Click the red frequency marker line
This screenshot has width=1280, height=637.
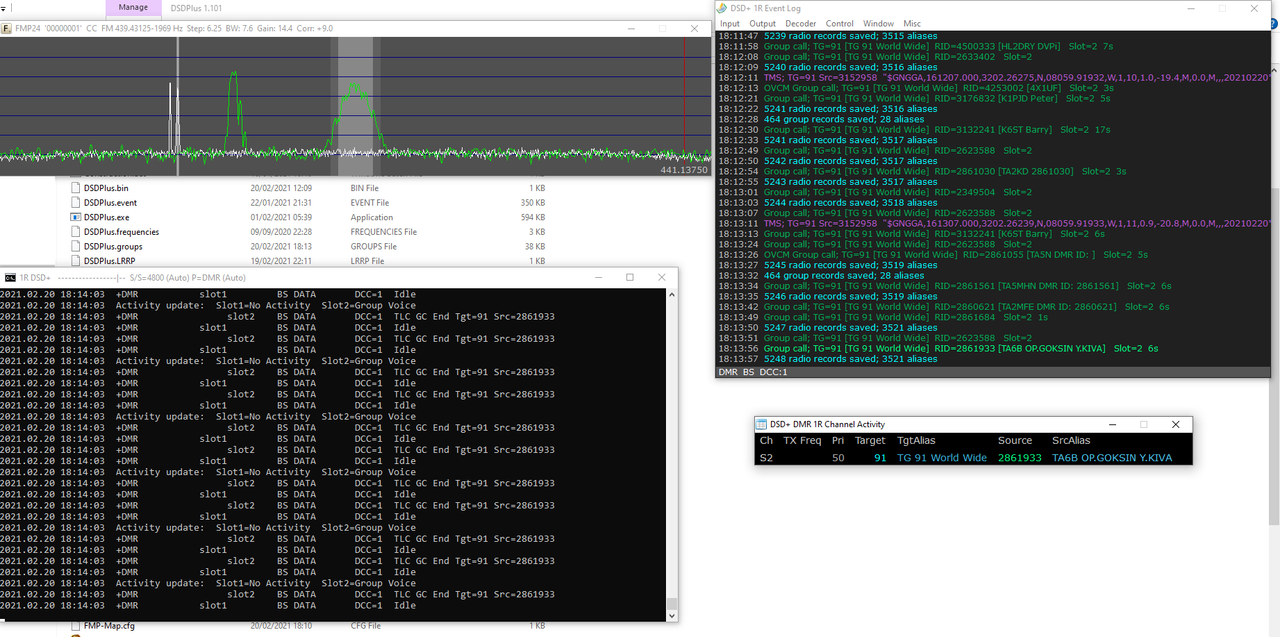[684, 100]
